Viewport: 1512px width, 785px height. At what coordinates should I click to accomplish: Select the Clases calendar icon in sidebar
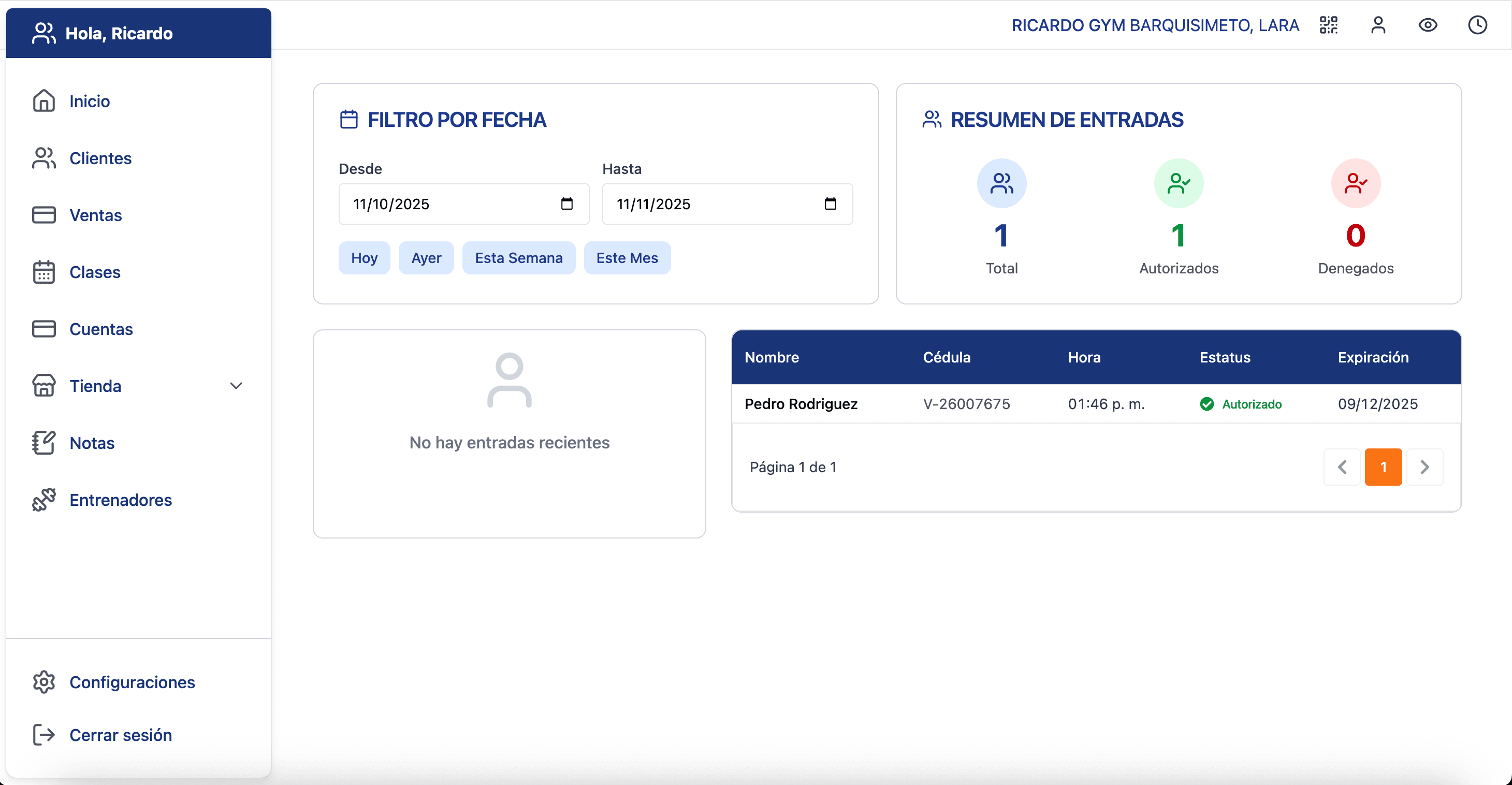pos(43,272)
